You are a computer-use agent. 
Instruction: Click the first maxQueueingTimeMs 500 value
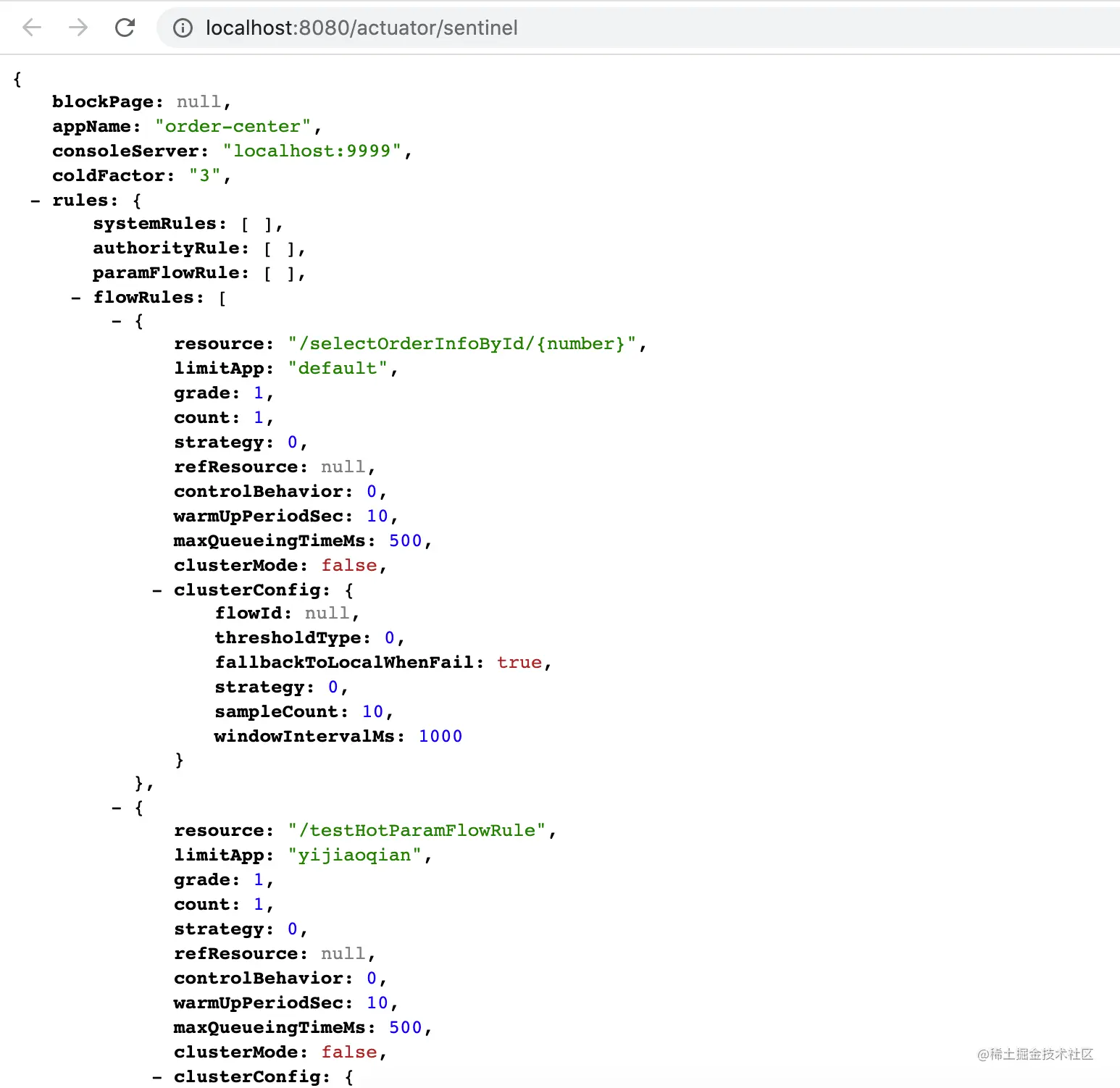click(x=405, y=541)
